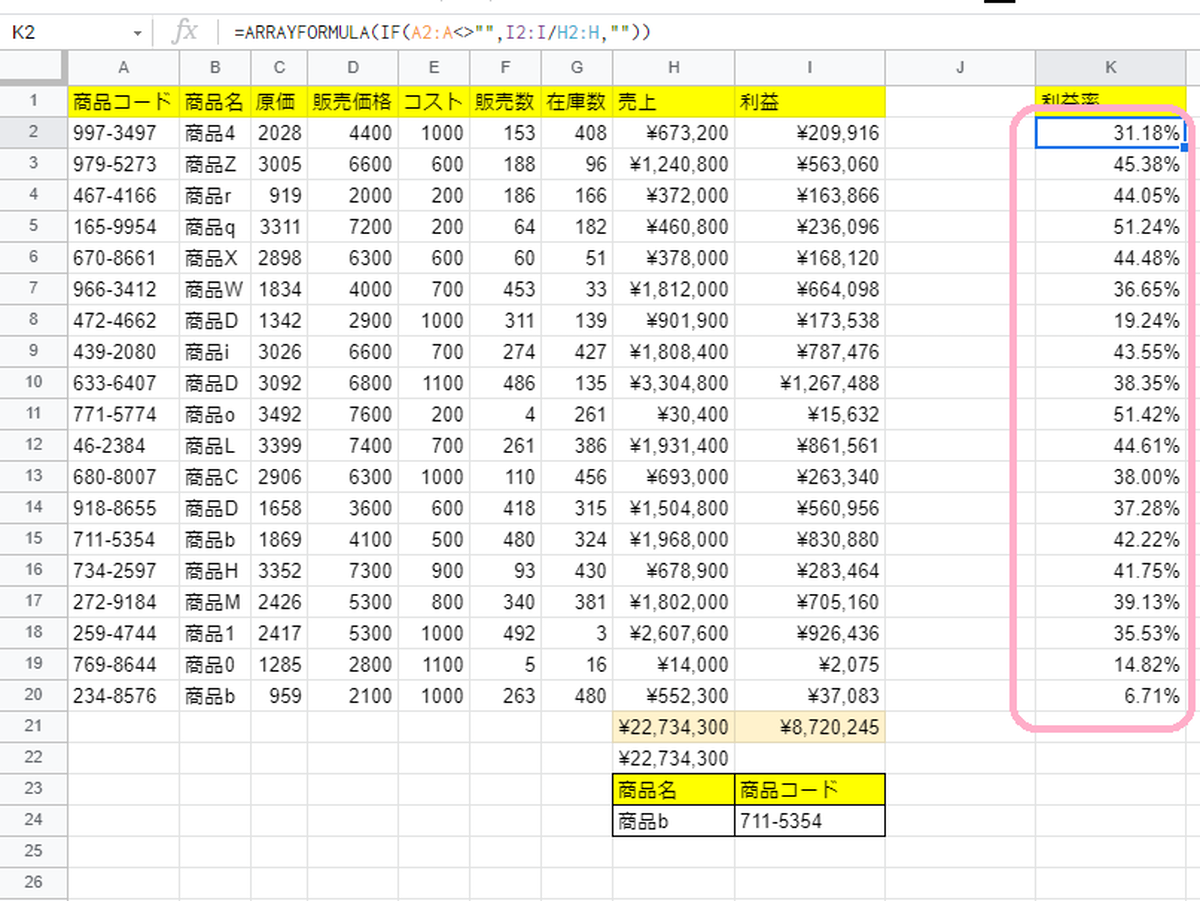Select cell with code 997-3497
1200x901 pixels.
(x=124, y=133)
